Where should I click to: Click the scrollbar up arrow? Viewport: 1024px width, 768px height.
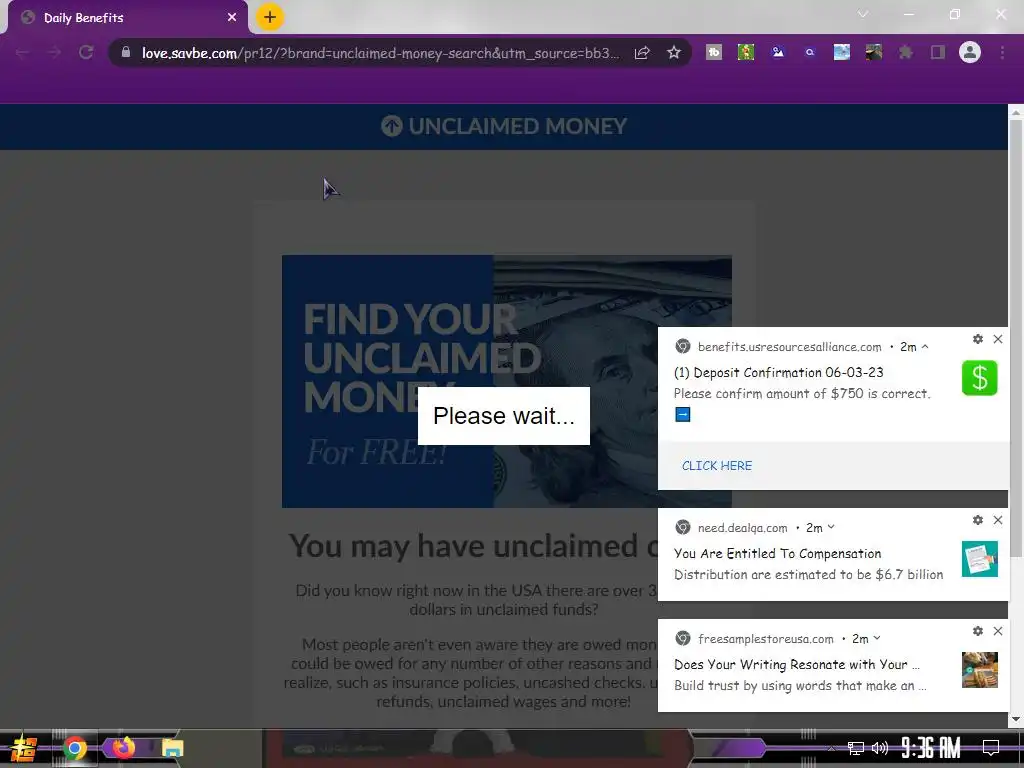point(1016,112)
